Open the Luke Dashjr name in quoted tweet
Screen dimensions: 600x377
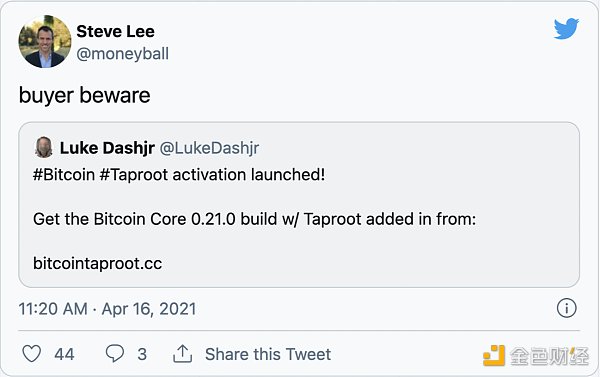[107, 148]
